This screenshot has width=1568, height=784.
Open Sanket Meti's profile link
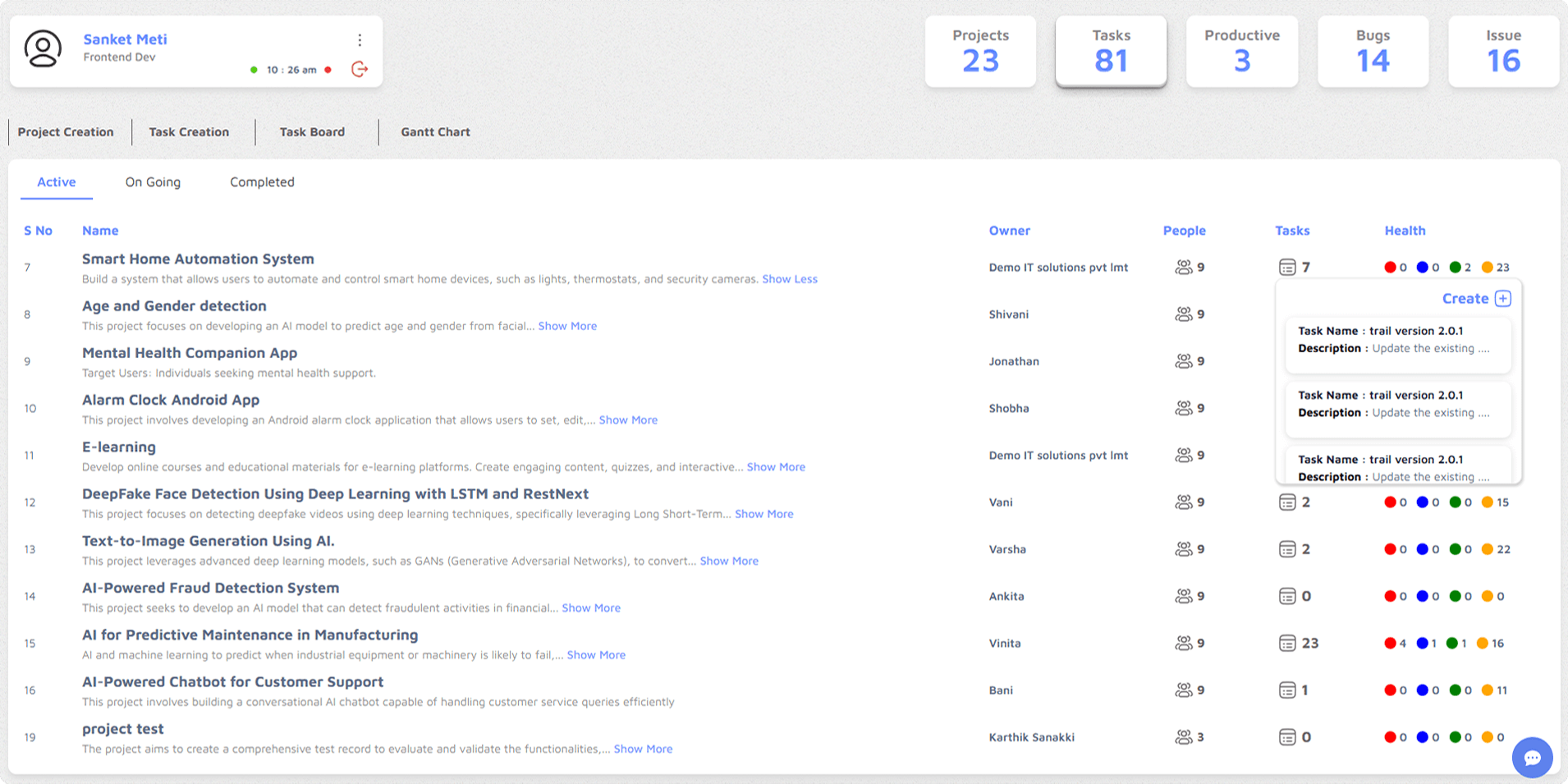(125, 39)
